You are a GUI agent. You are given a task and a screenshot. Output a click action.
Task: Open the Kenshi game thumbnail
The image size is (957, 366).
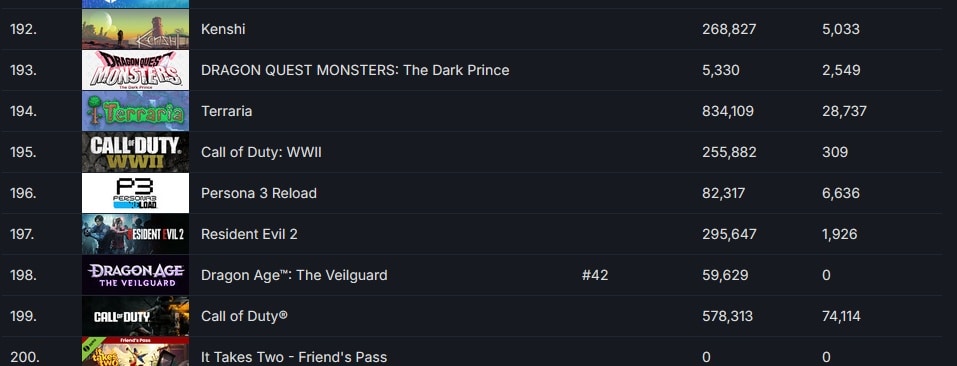135,29
